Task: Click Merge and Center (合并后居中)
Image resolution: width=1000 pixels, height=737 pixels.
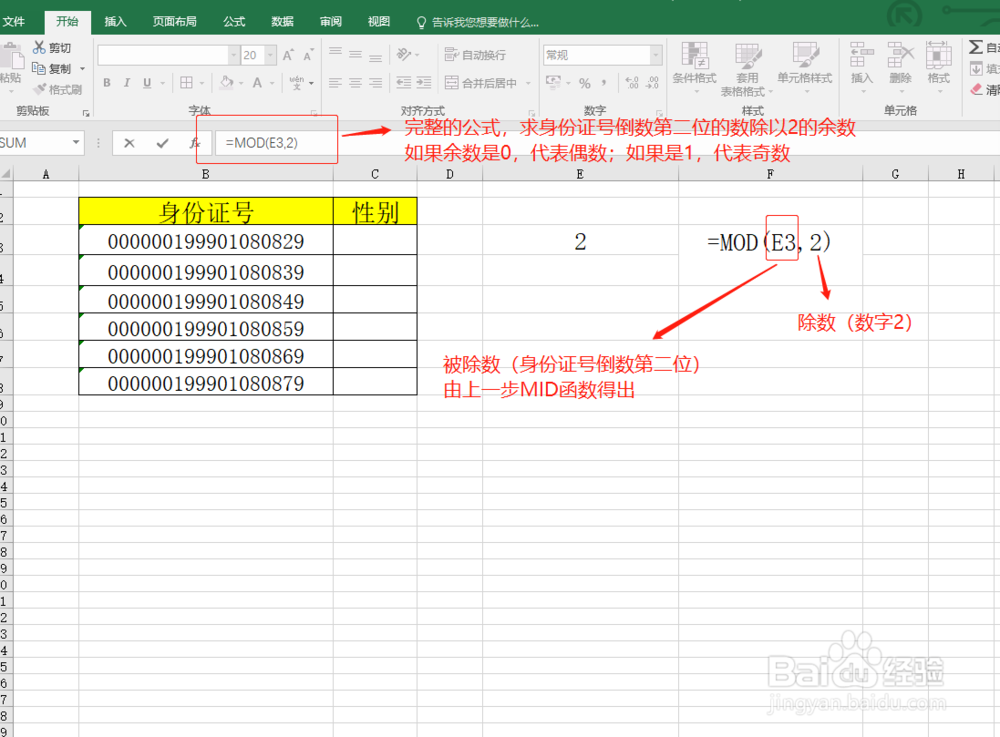Action: pos(481,83)
